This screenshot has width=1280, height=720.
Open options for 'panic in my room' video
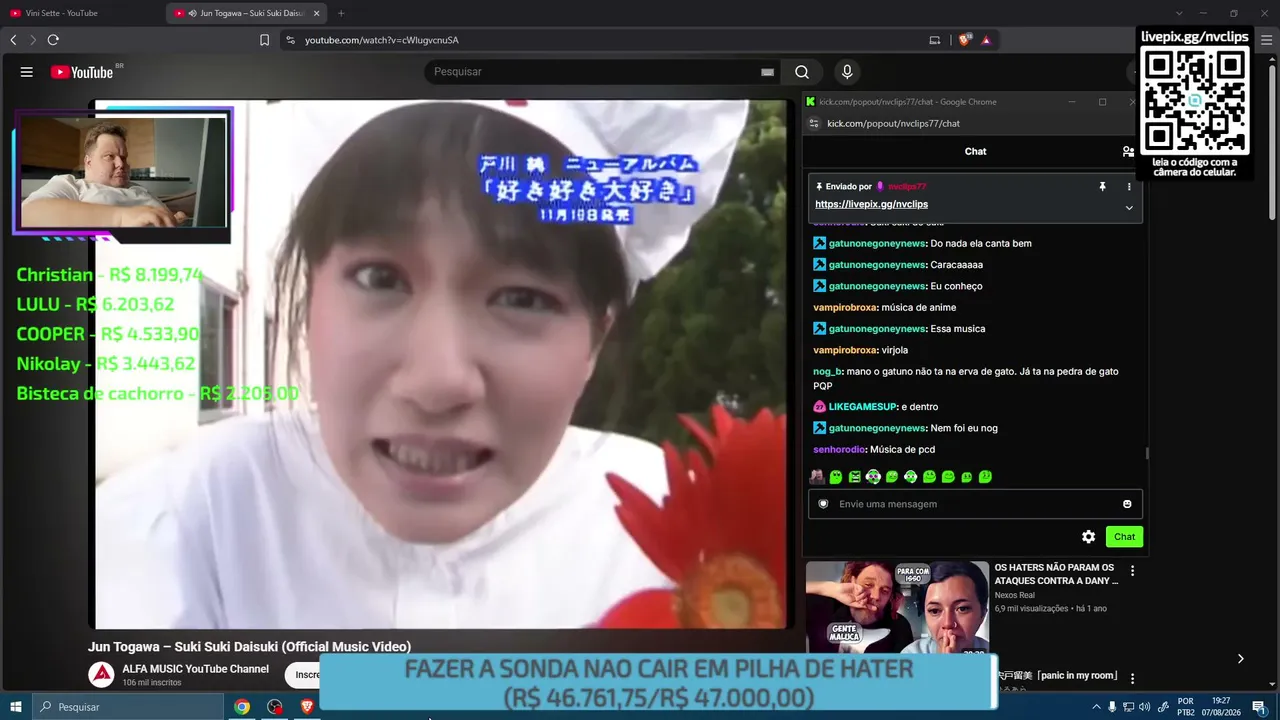point(1132,679)
